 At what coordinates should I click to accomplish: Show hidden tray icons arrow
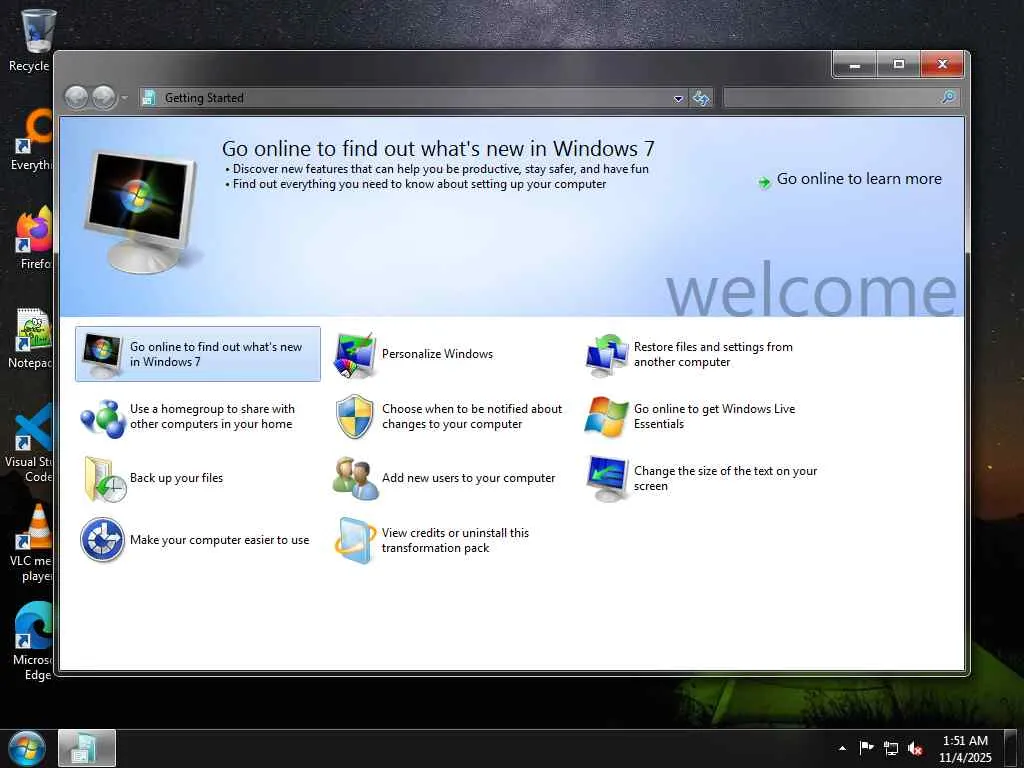pyautogui.click(x=842, y=748)
